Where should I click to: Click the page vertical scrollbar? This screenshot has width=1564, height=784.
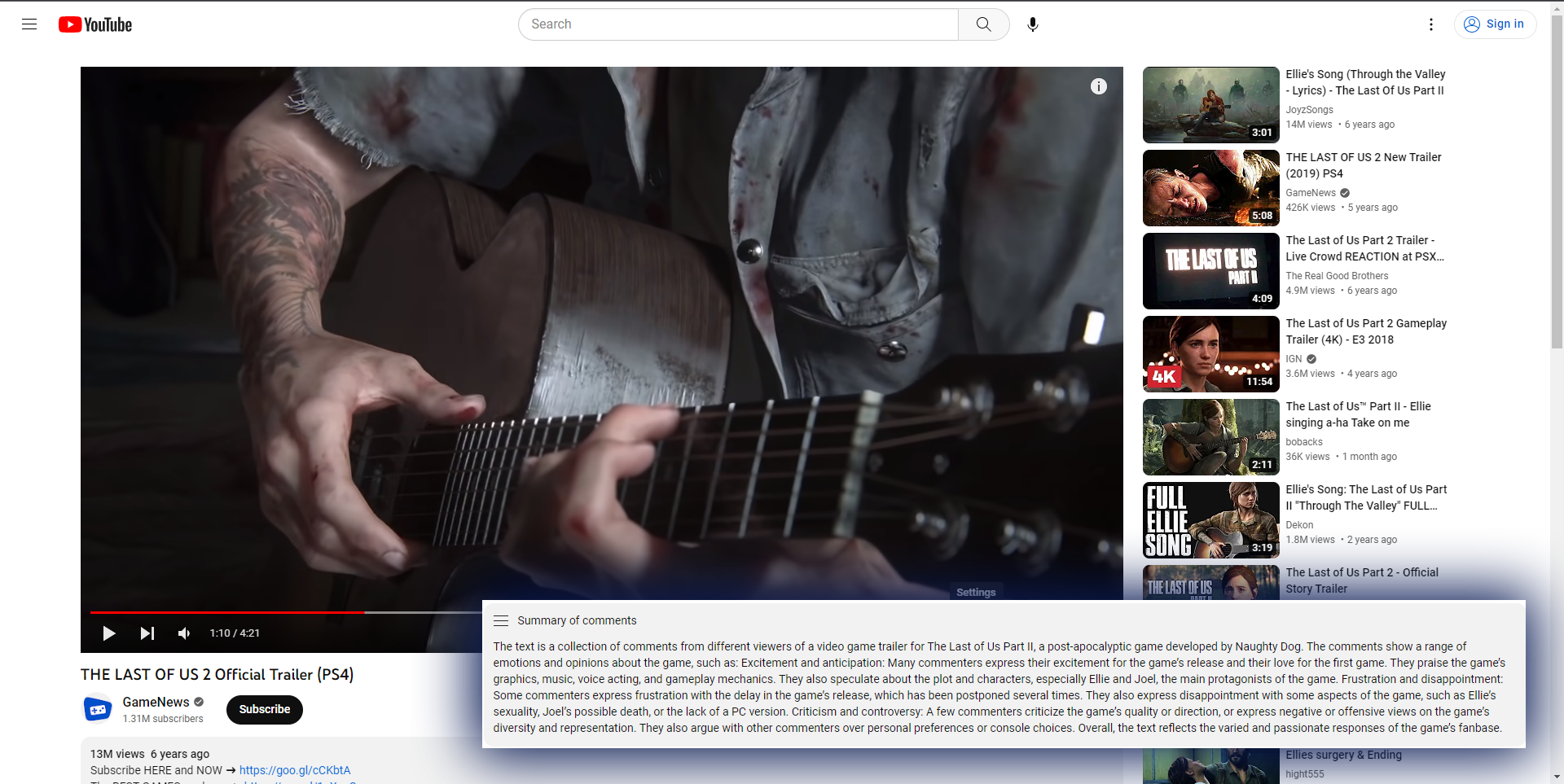point(1557,183)
